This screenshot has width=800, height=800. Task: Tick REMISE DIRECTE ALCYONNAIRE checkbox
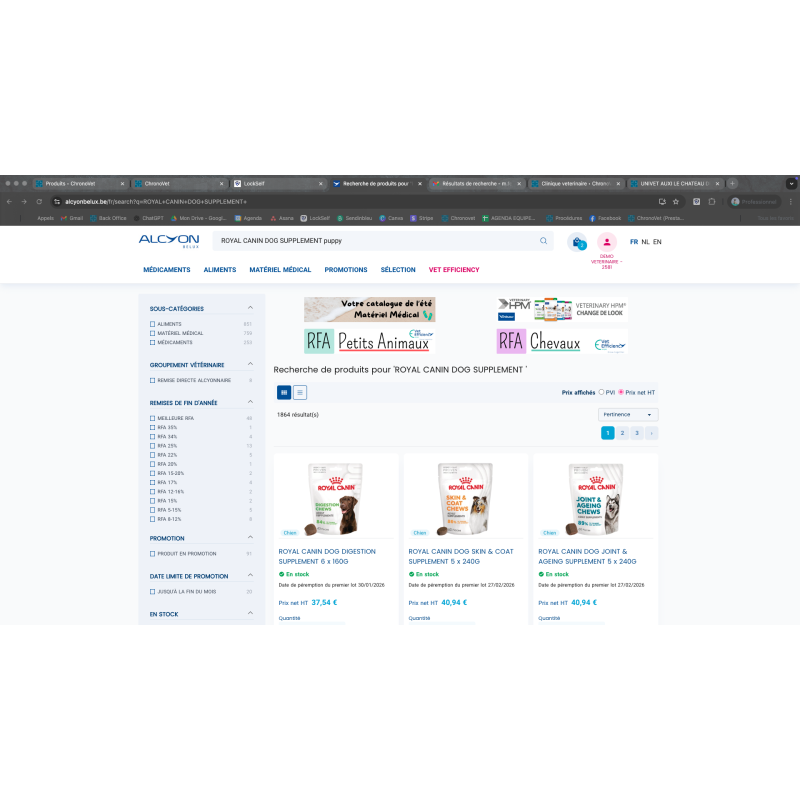[152, 380]
